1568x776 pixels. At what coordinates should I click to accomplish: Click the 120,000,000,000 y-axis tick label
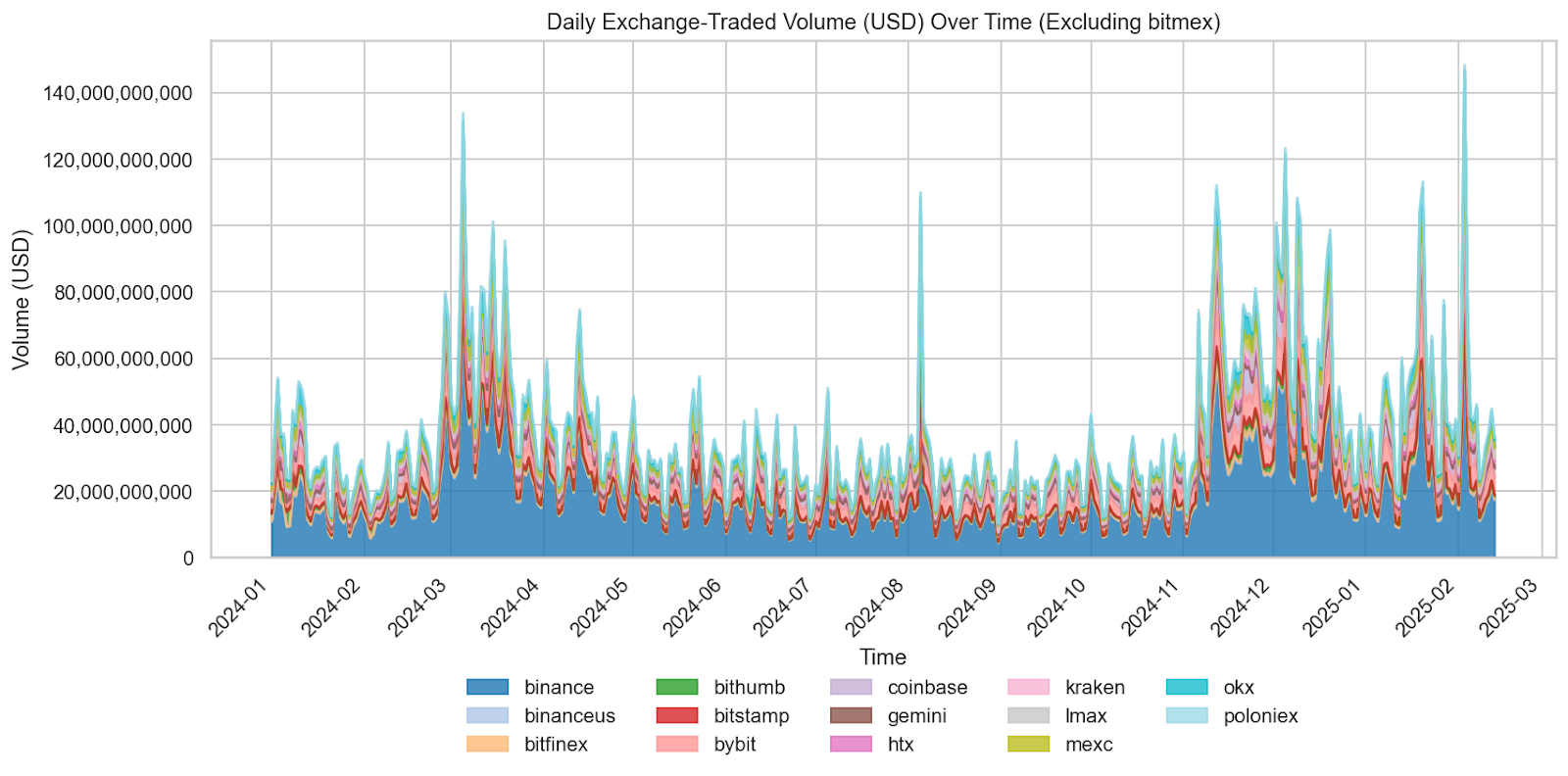tap(119, 160)
